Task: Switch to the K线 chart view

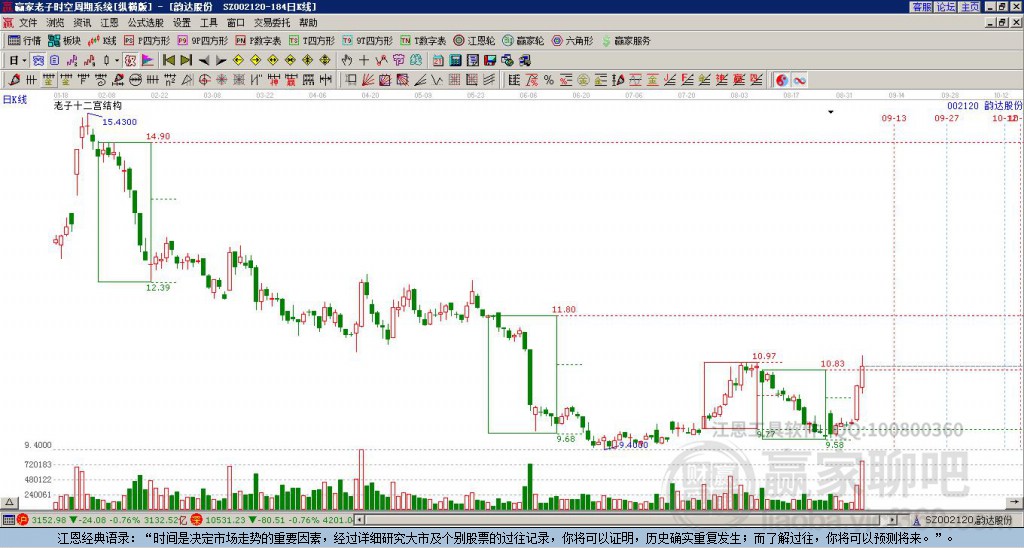Action: 102,40
